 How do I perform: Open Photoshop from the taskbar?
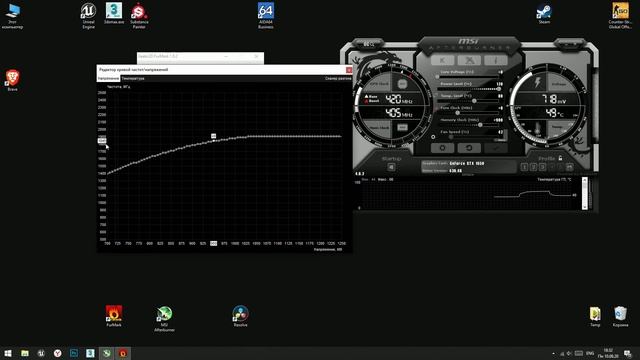[74, 353]
